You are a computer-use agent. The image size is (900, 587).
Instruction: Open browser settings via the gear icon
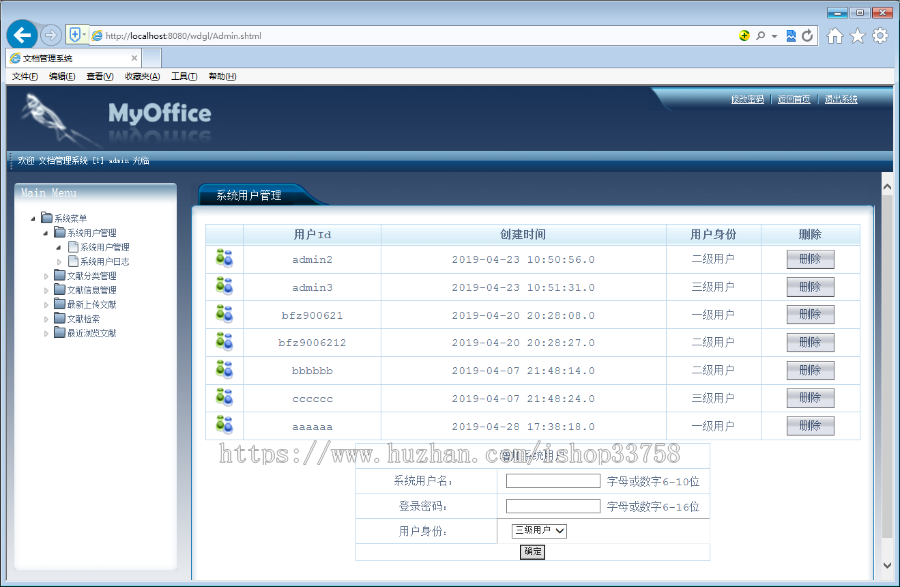tap(877, 34)
